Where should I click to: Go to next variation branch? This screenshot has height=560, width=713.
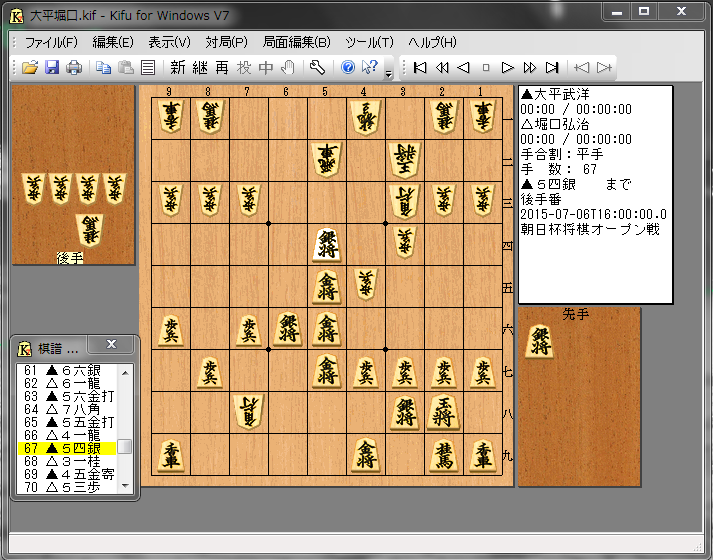click(x=604, y=68)
